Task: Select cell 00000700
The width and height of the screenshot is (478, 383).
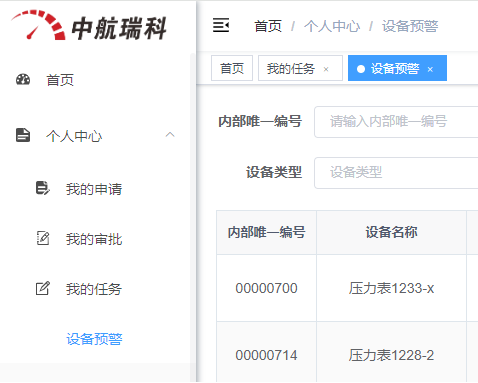Action: [x=266, y=288]
